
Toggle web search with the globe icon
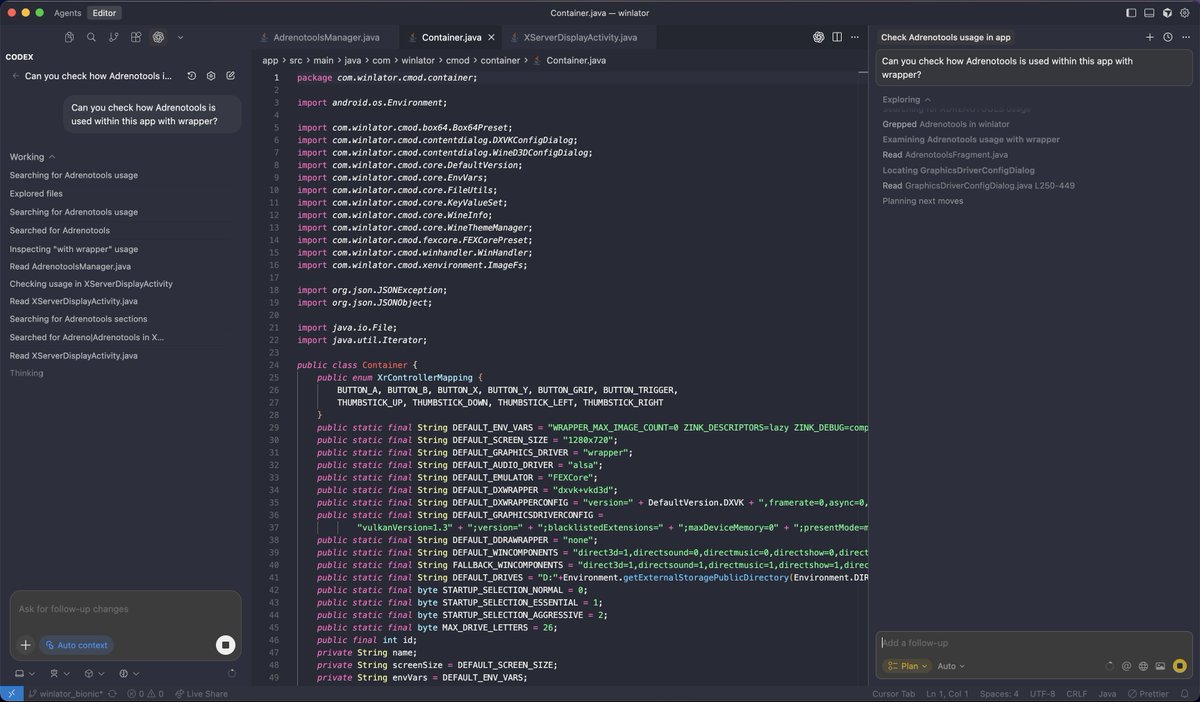pyautogui.click(x=1143, y=665)
